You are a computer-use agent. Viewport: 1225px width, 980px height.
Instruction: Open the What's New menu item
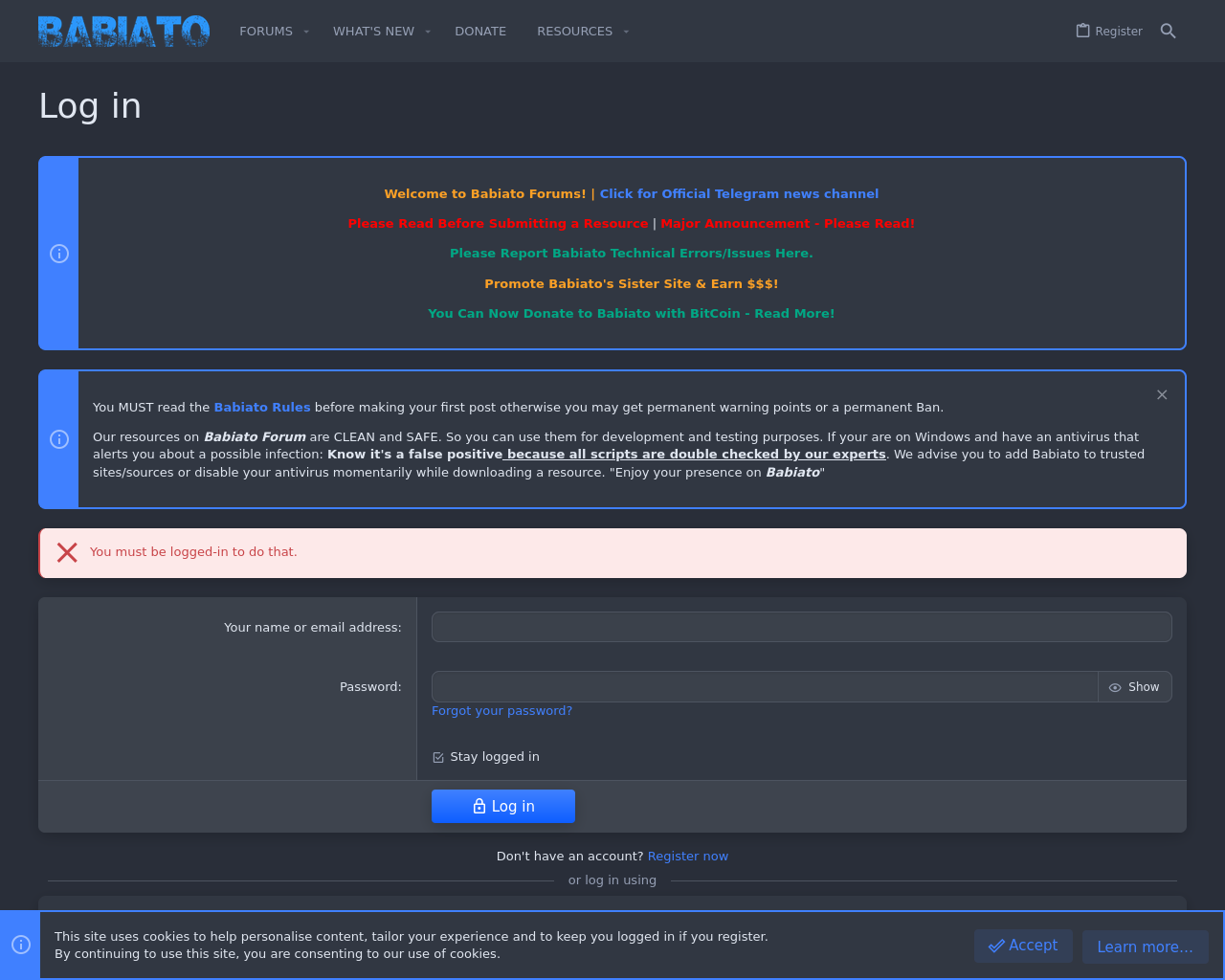coord(373,32)
